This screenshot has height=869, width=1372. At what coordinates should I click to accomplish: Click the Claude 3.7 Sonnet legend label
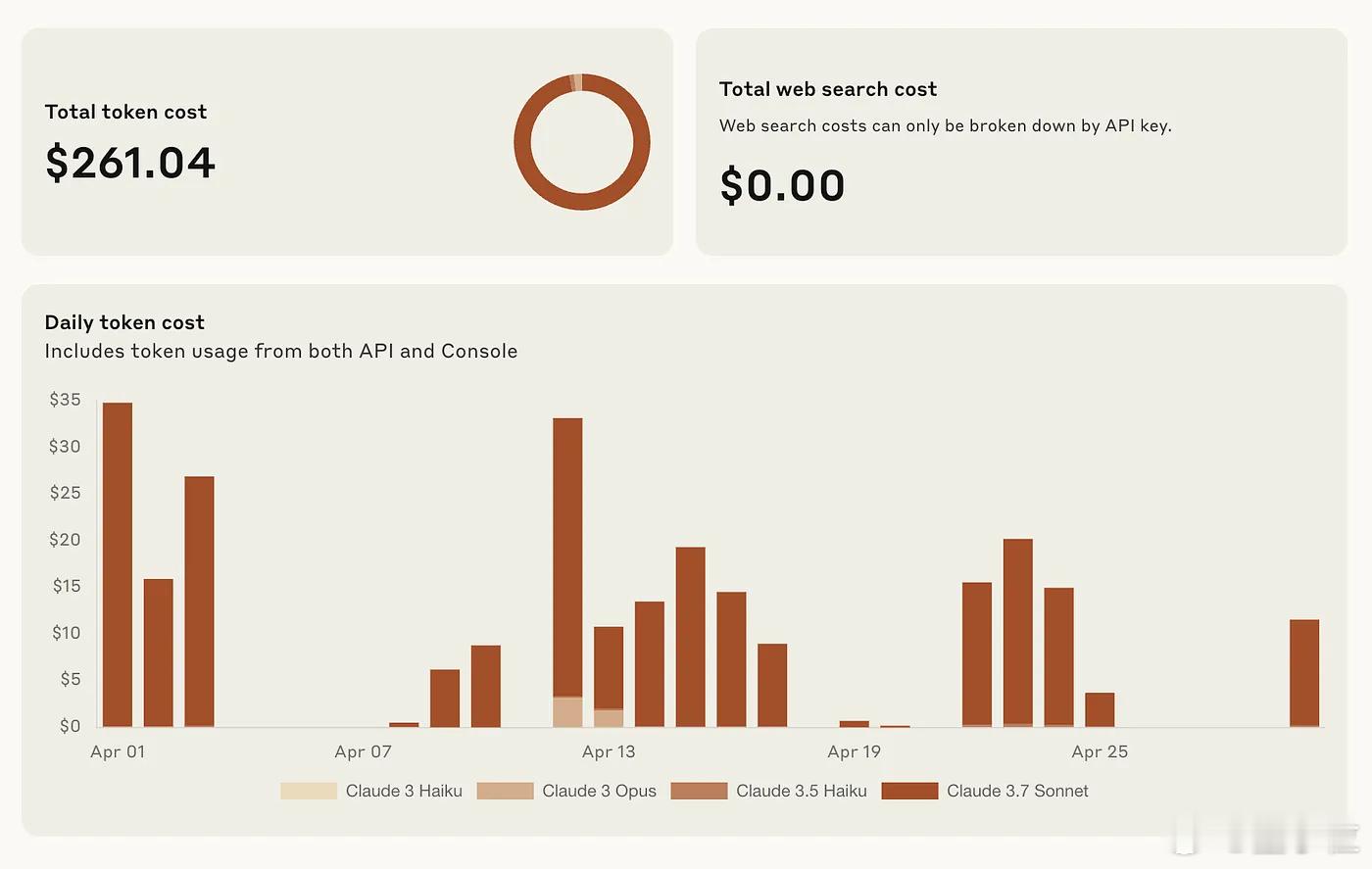[x=1017, y=791]
